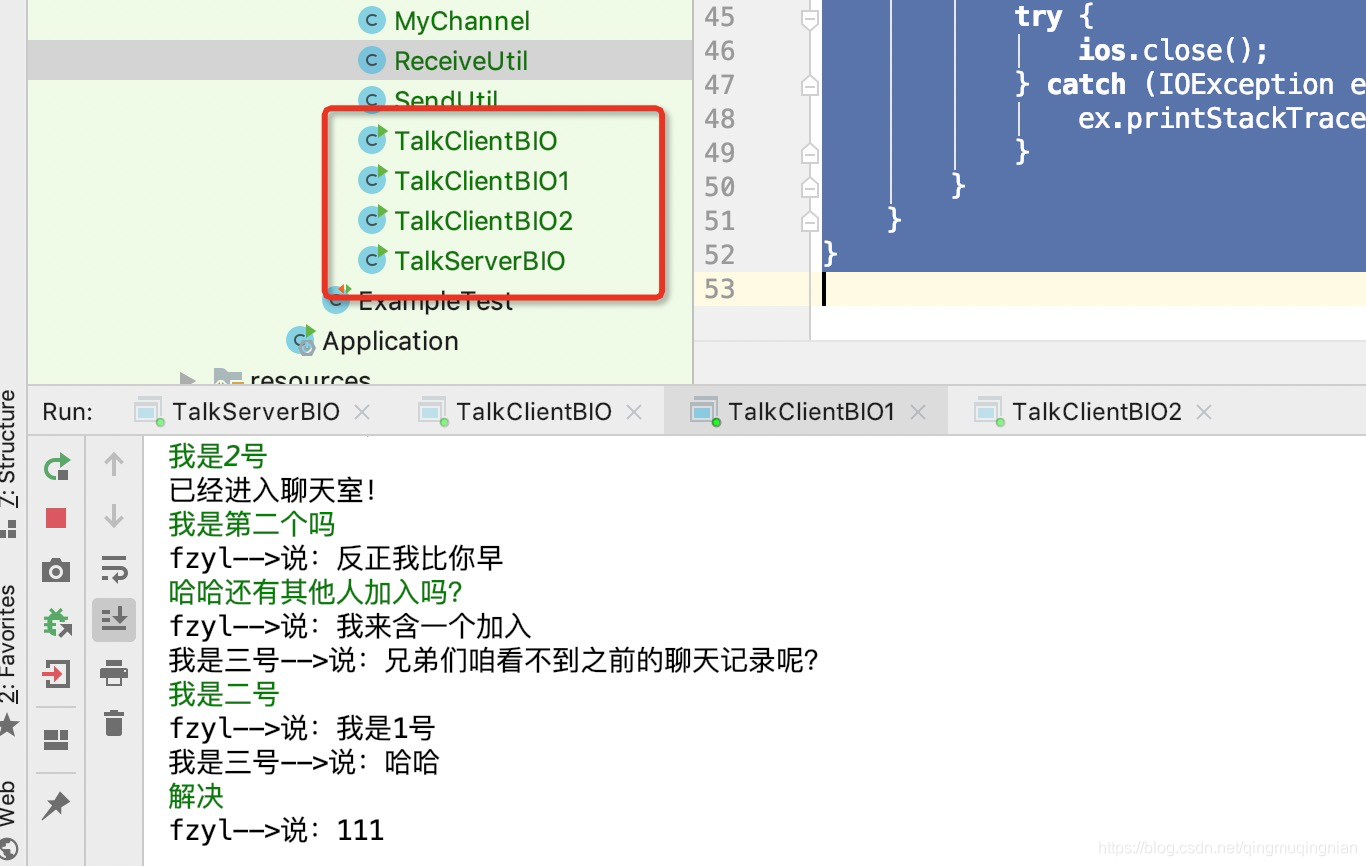1366x866 pixels.
Task: Select TalkClientBIO1 class in project tree
Action: coord(482,181)
